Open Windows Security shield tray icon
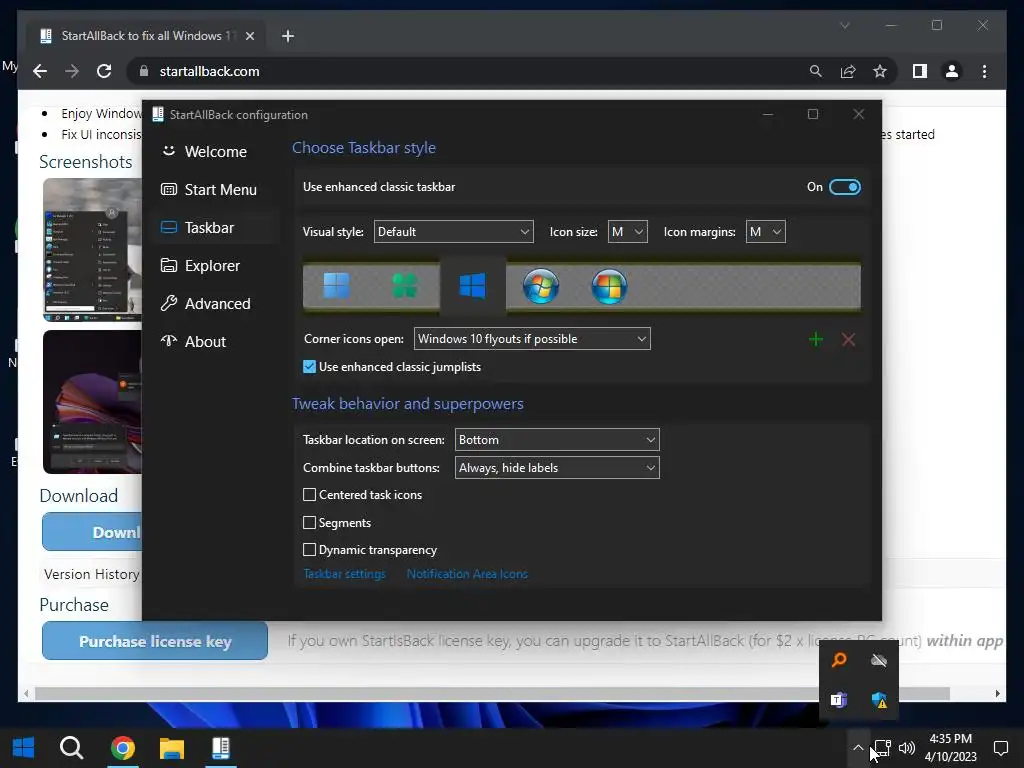 (x=879, y=700)
